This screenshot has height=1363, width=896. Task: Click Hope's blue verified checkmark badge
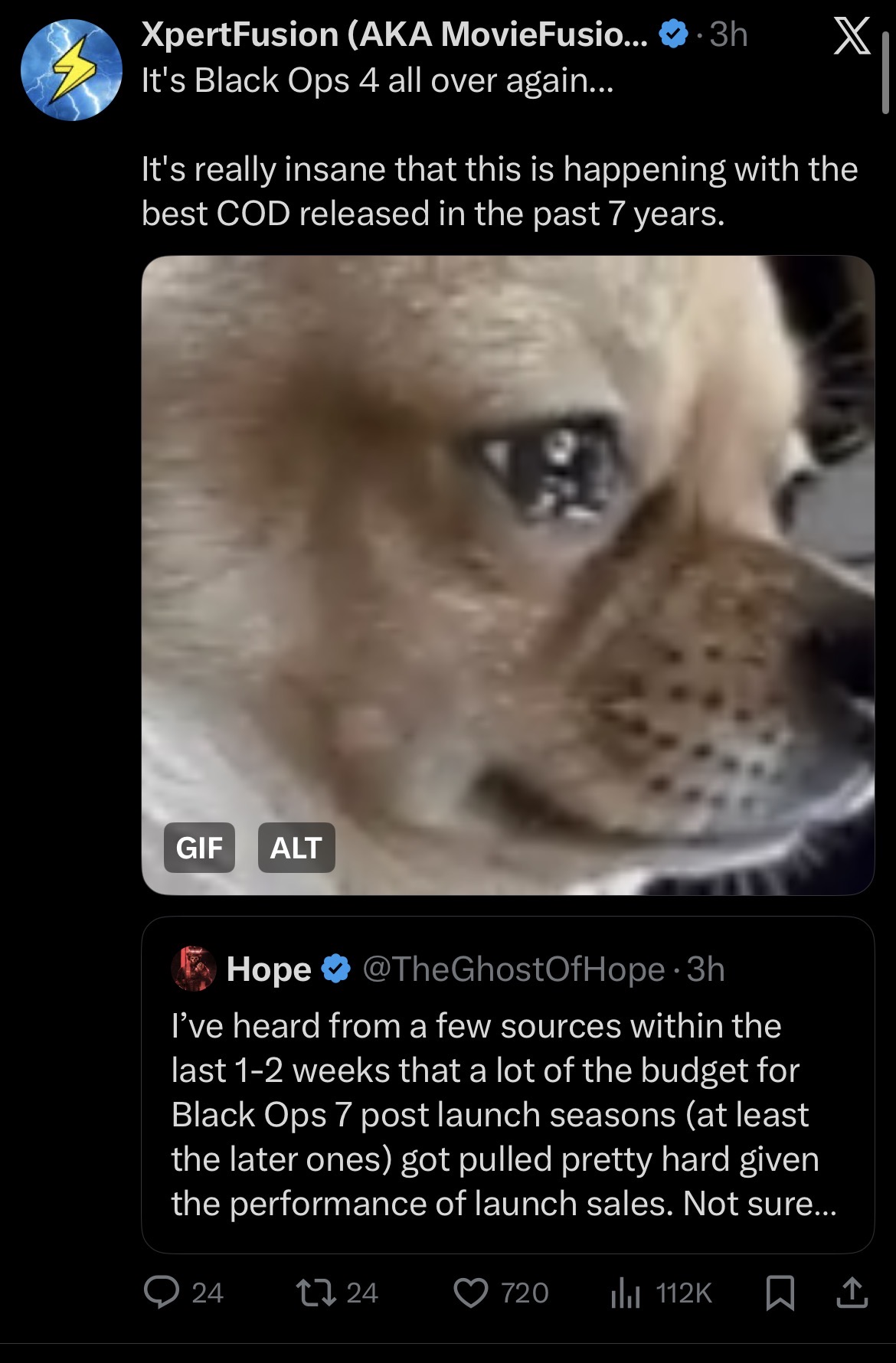tap(335, 969)
